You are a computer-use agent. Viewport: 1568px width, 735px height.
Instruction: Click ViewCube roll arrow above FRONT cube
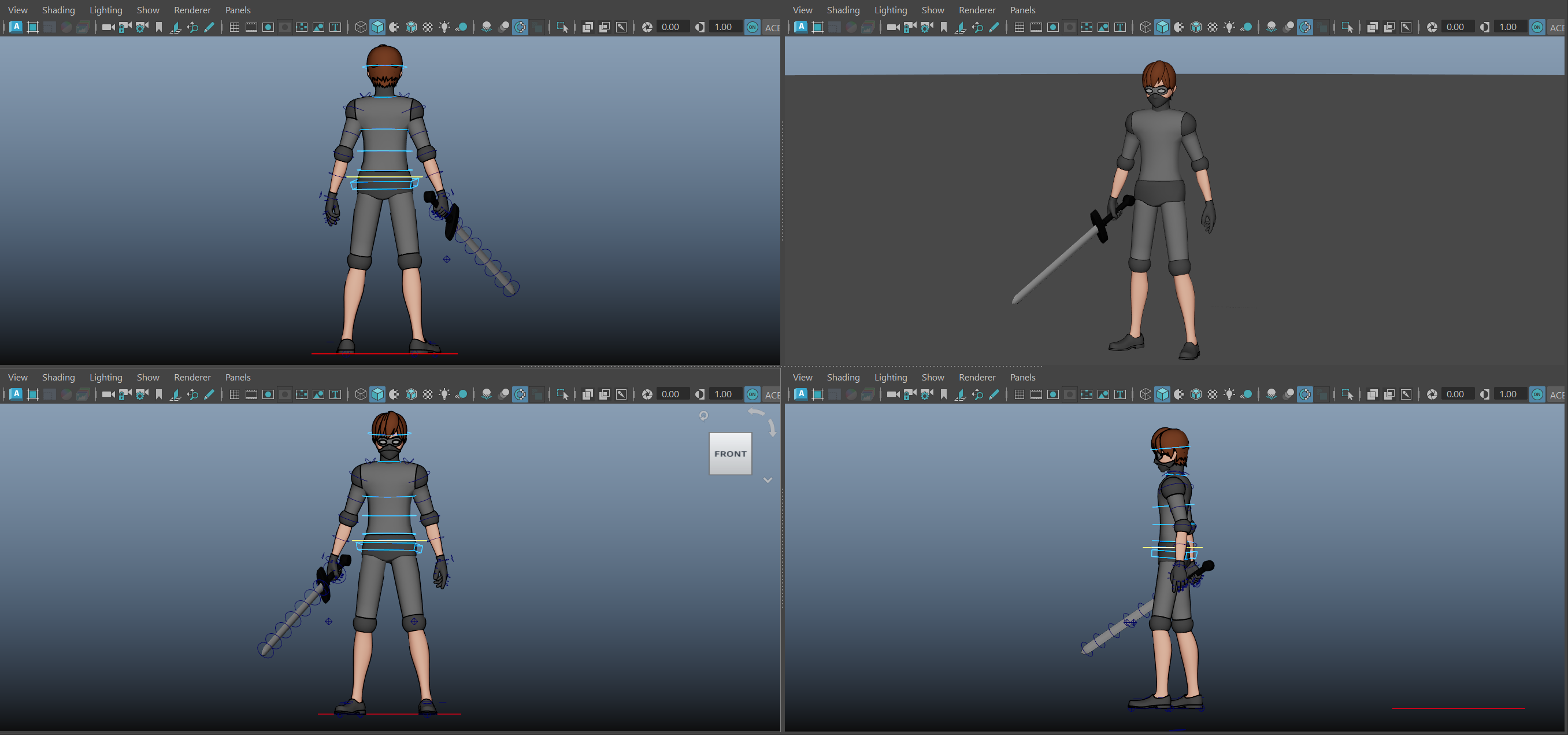(x=757, y=412)
